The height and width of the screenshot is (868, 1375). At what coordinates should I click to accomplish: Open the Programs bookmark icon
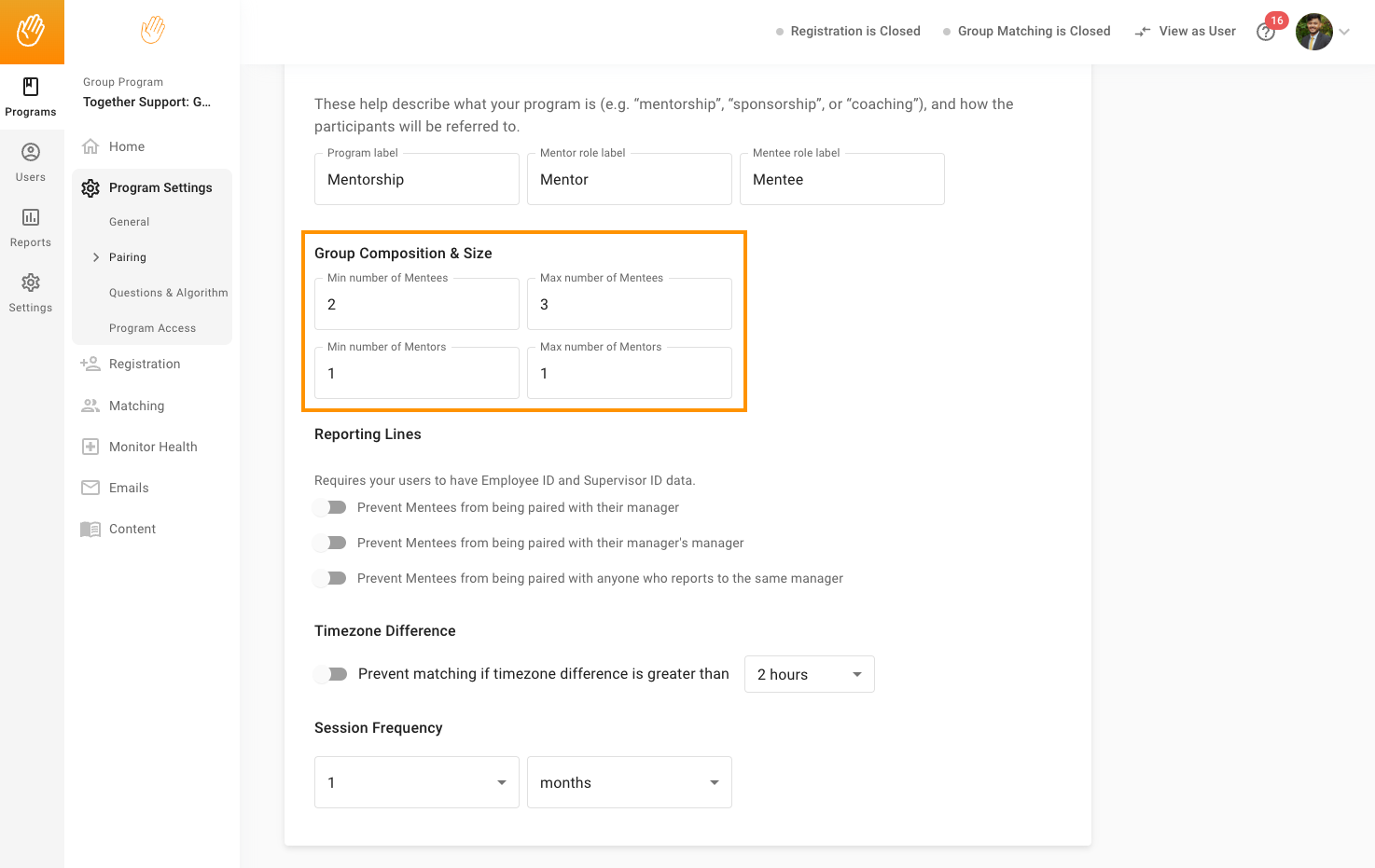pos(31,87)
